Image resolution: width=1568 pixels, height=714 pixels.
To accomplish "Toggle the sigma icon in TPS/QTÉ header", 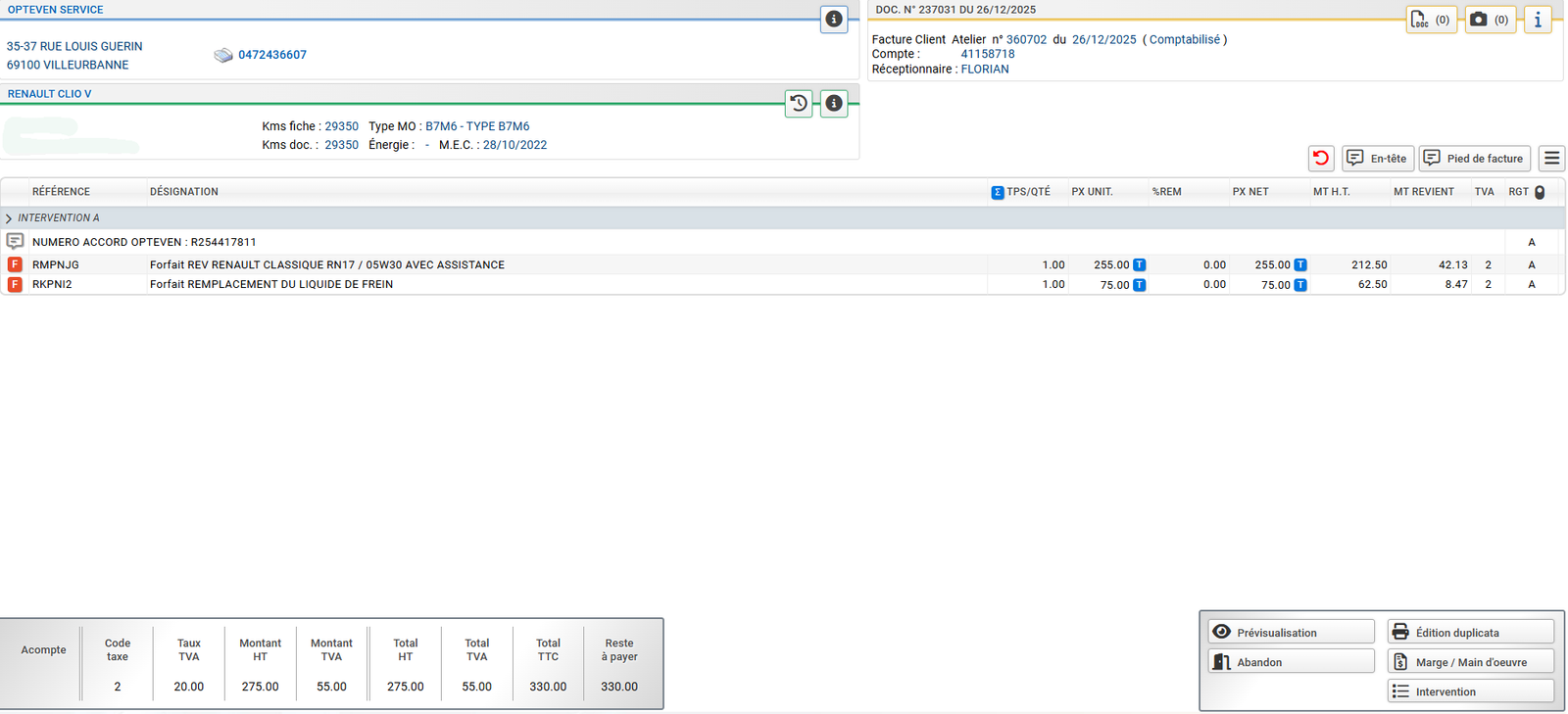I will point(998,192).
